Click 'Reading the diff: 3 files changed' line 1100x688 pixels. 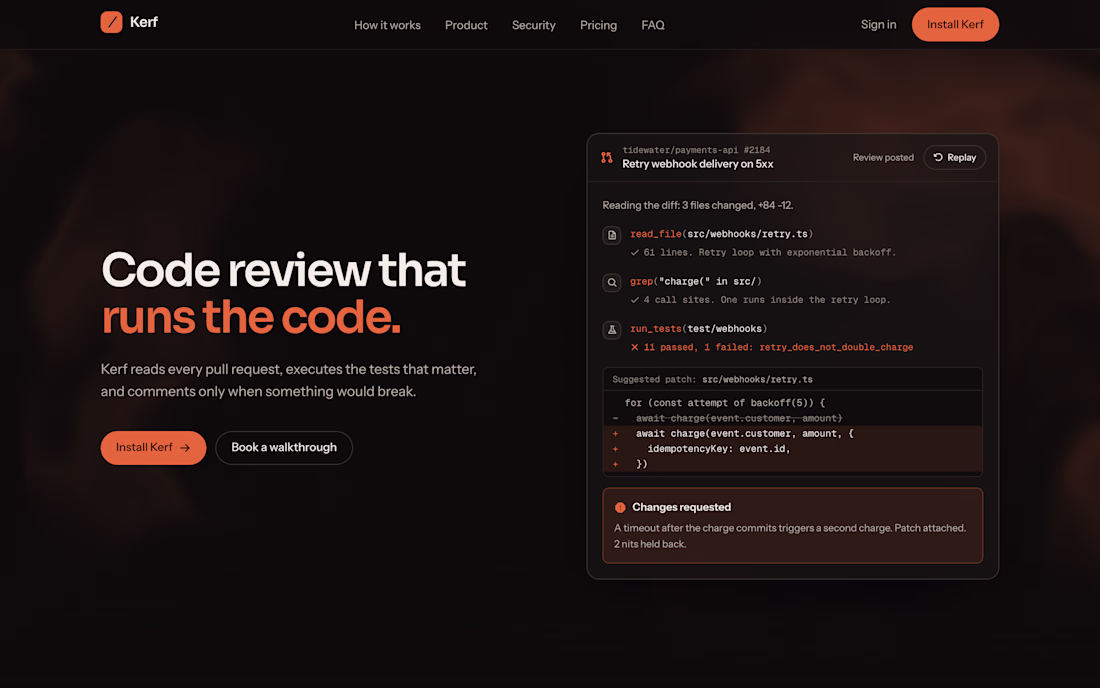click(x=697, y=205)
